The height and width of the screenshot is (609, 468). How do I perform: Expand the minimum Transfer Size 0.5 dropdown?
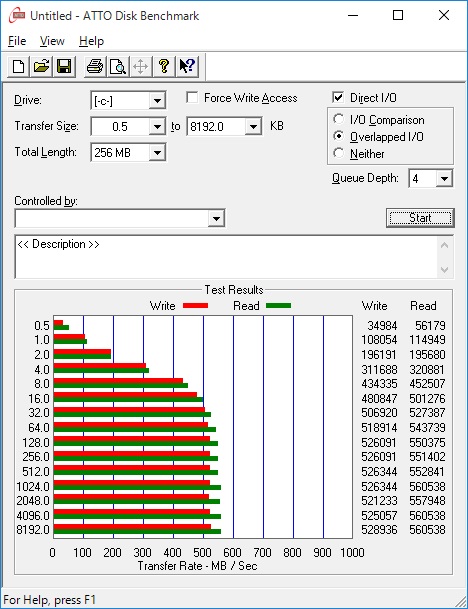(157, 127)
